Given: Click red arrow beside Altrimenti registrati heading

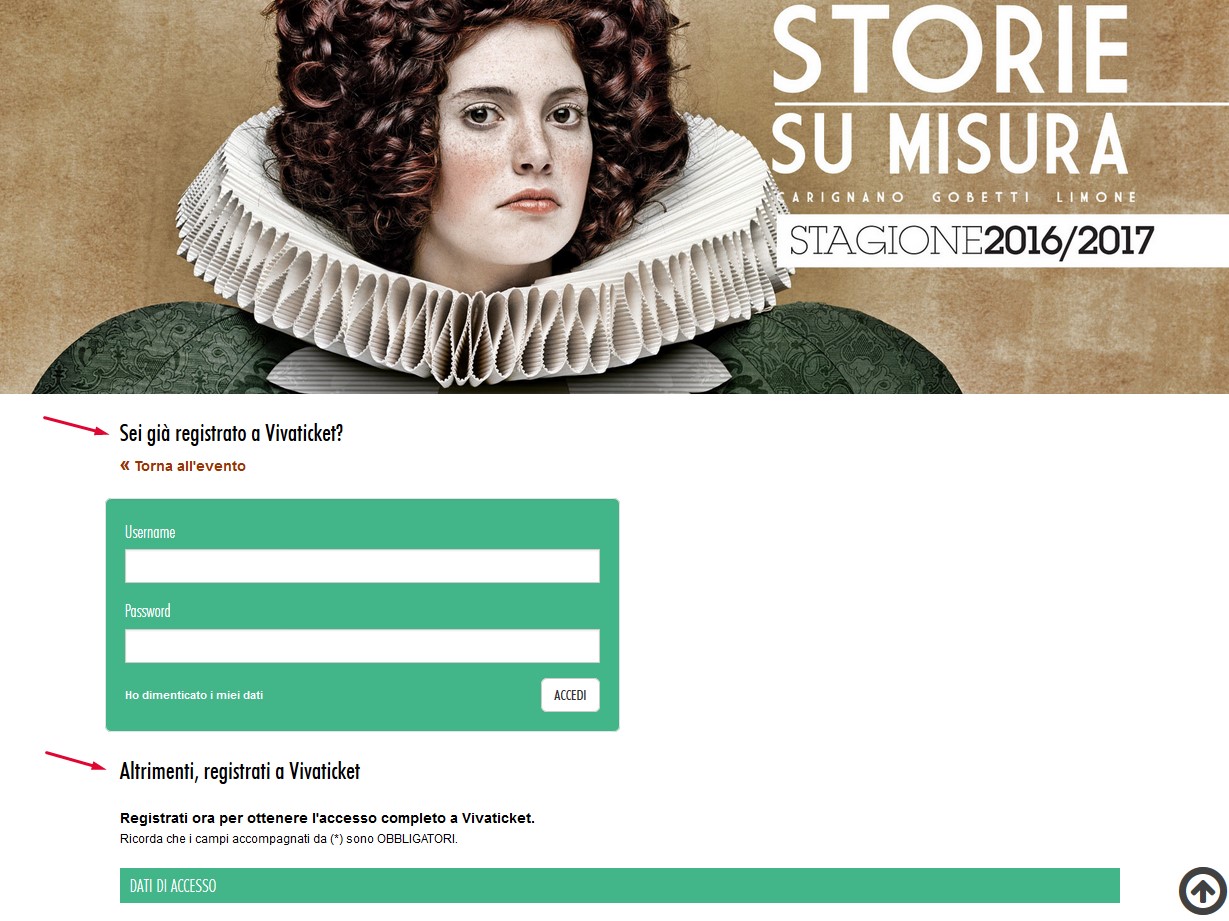Looking at the screenshot, I should 76,760.
